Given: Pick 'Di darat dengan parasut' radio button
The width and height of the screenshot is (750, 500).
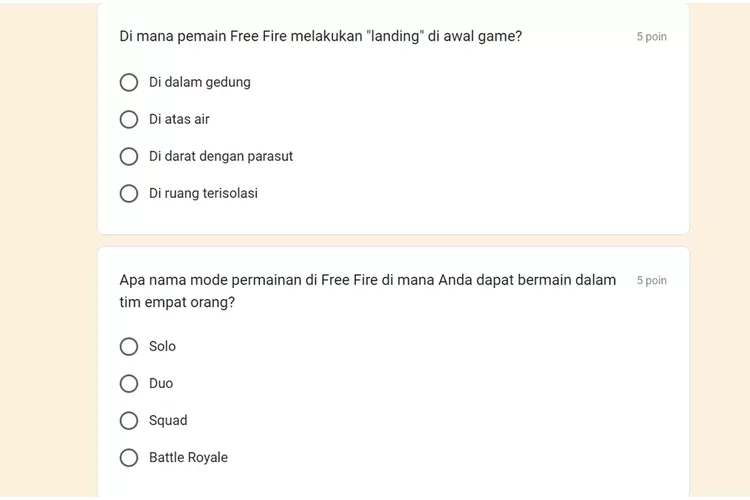Looking at the screenshot, I should point(129,156).
